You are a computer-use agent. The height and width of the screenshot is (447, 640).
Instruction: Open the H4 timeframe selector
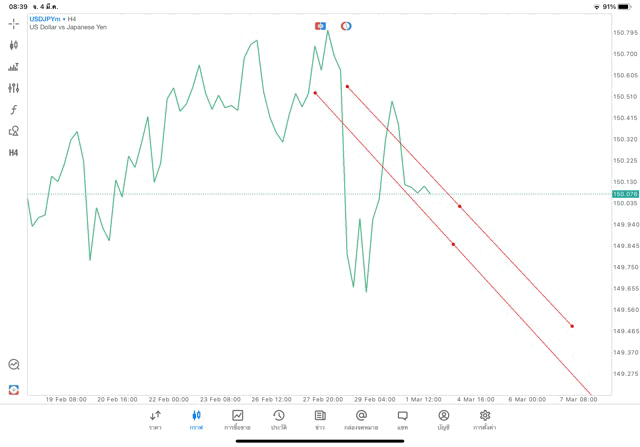[x=14, y=153]
